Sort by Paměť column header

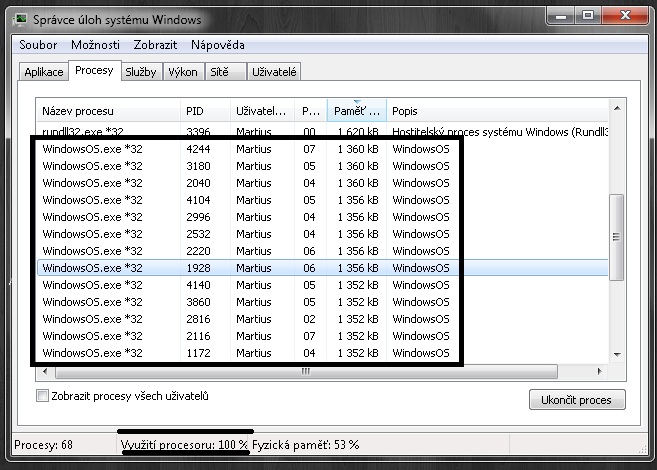357,111
